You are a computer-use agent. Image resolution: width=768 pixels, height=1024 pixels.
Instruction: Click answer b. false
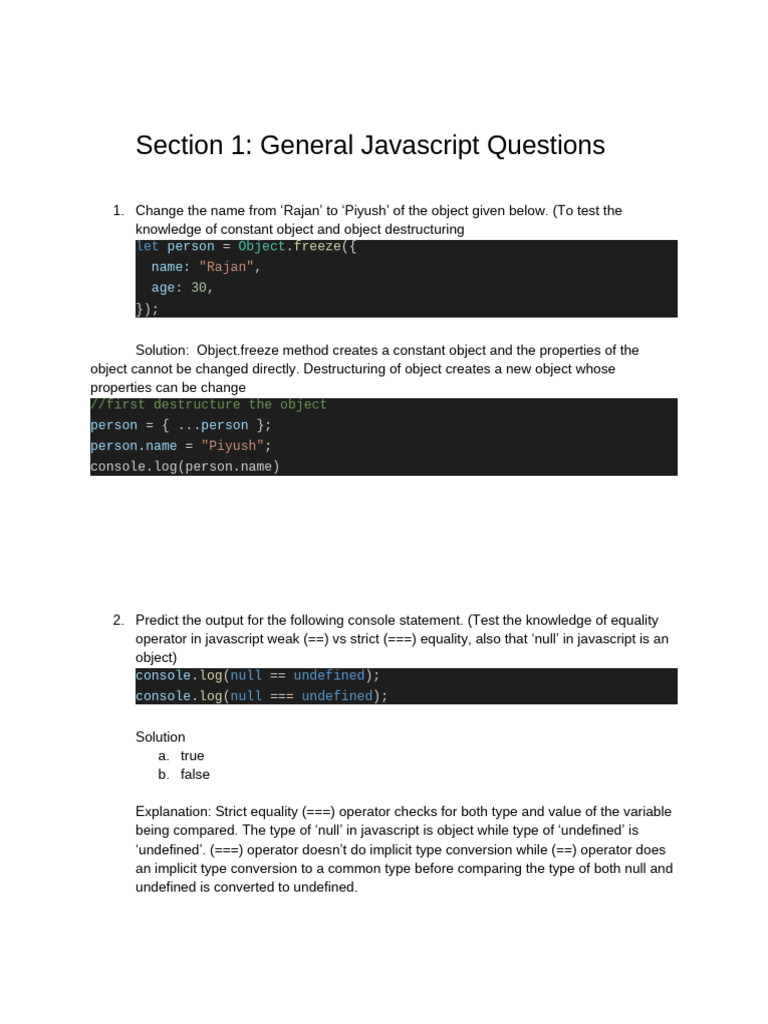[184, 775]
